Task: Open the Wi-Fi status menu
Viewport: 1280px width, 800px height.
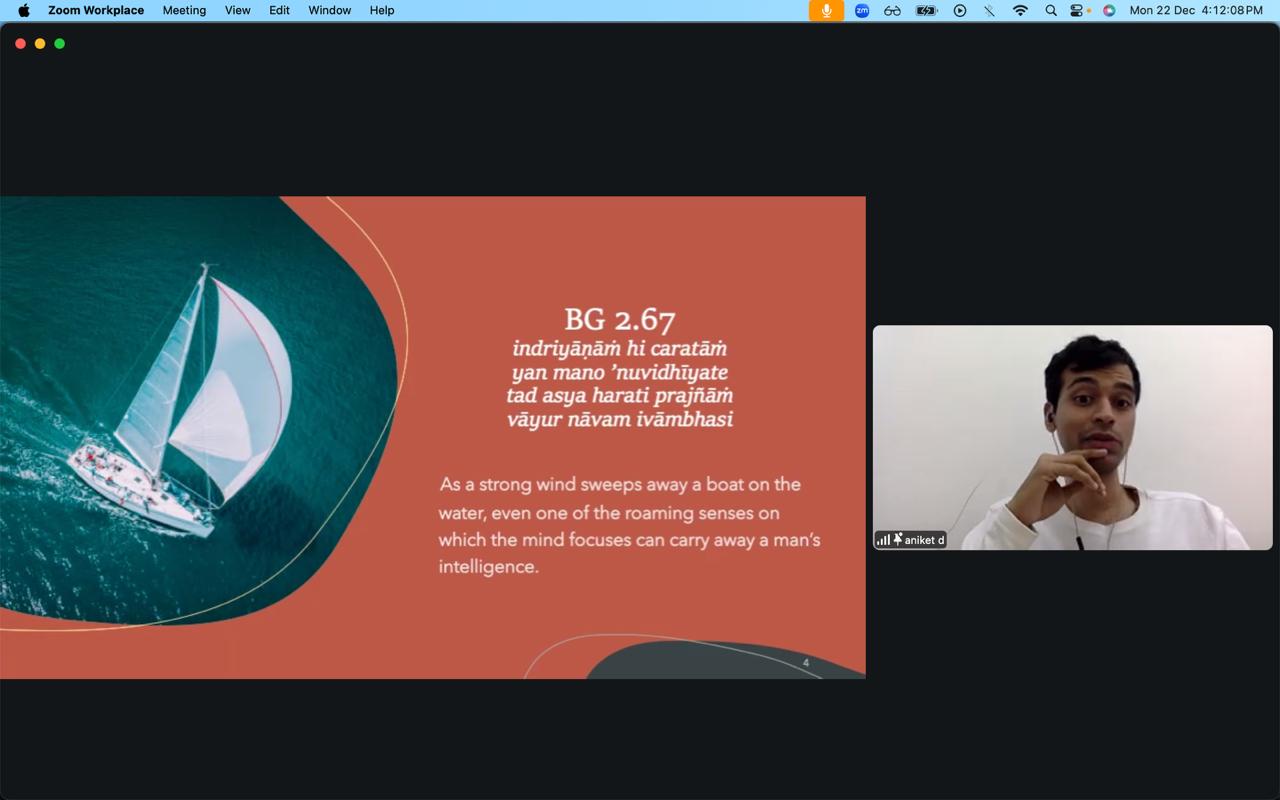Action: 1020,10
